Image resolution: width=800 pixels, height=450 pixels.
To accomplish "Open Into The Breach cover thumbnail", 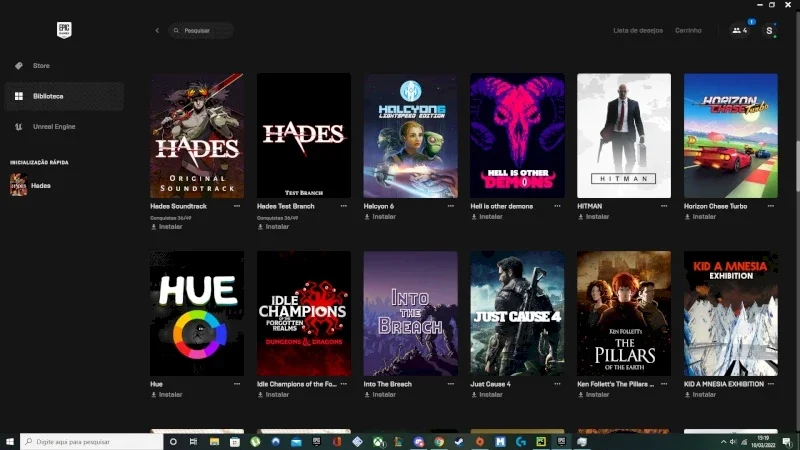I will click(x=410, y=313).
